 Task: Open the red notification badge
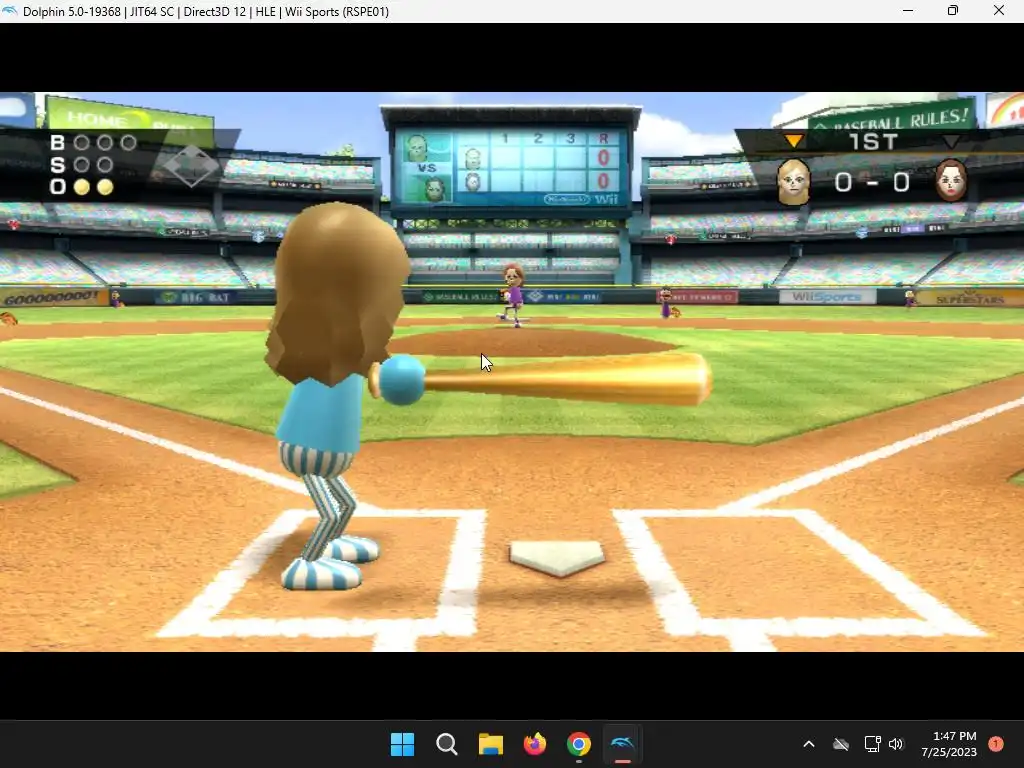coord(996,744)
